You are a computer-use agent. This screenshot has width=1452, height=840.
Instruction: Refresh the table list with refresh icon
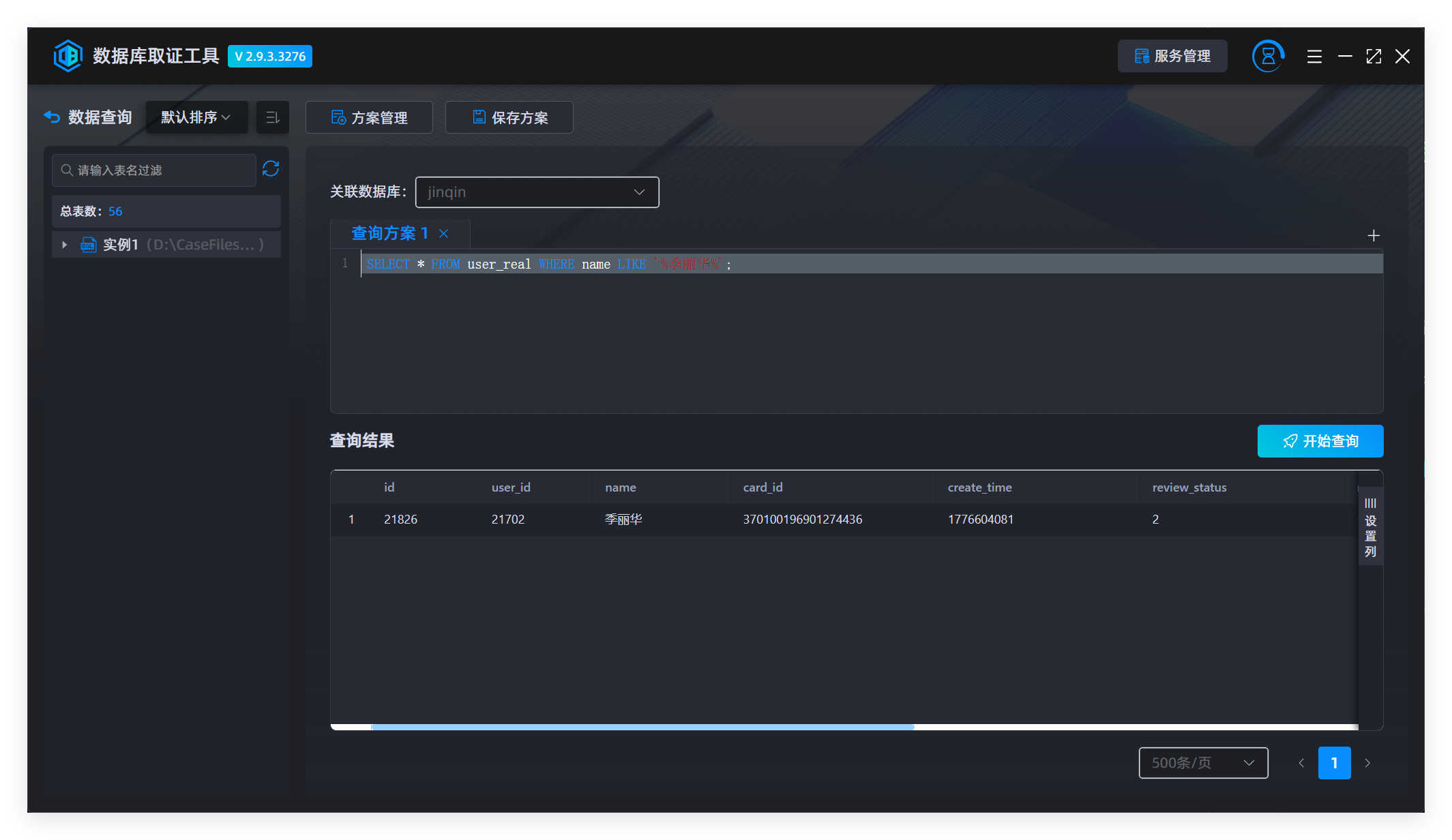pos(271,169)
